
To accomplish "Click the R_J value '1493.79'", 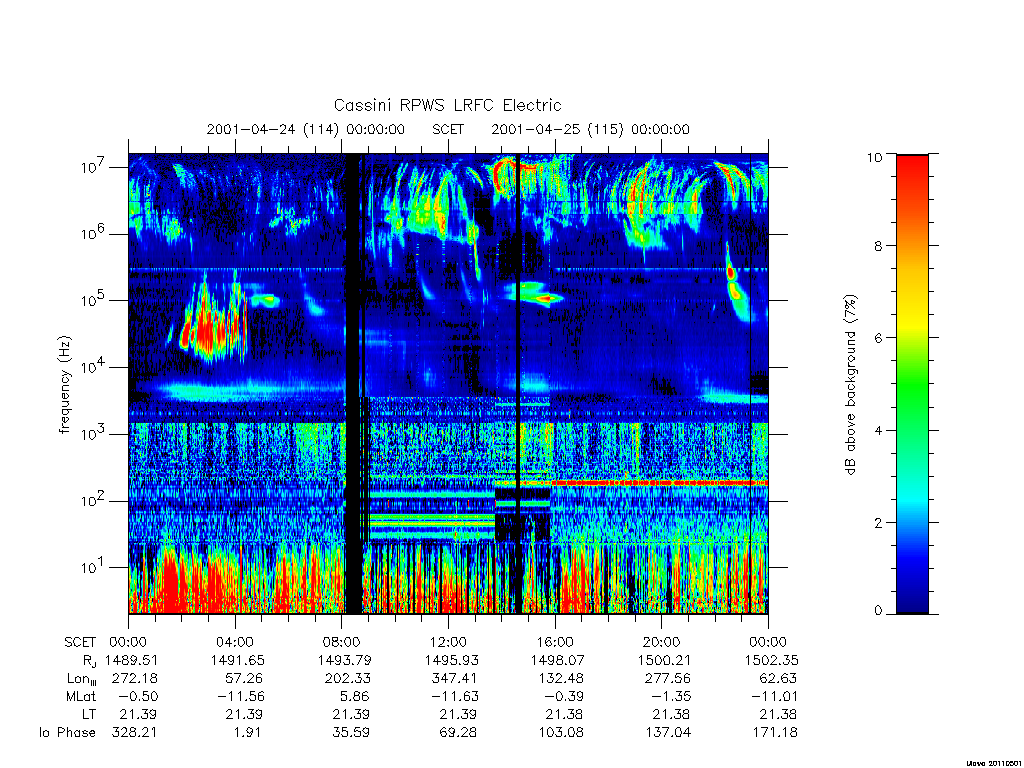I will (x=344, y=660).
